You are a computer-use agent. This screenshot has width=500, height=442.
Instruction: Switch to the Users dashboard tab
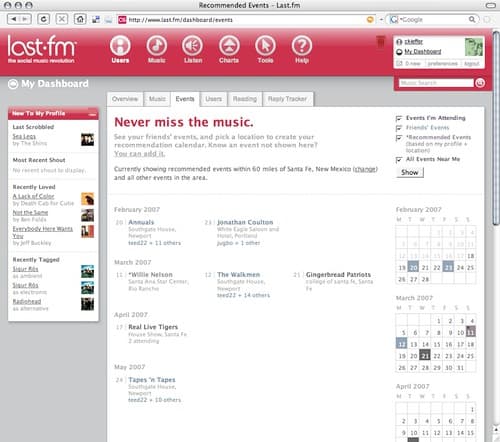click(214, 99)
